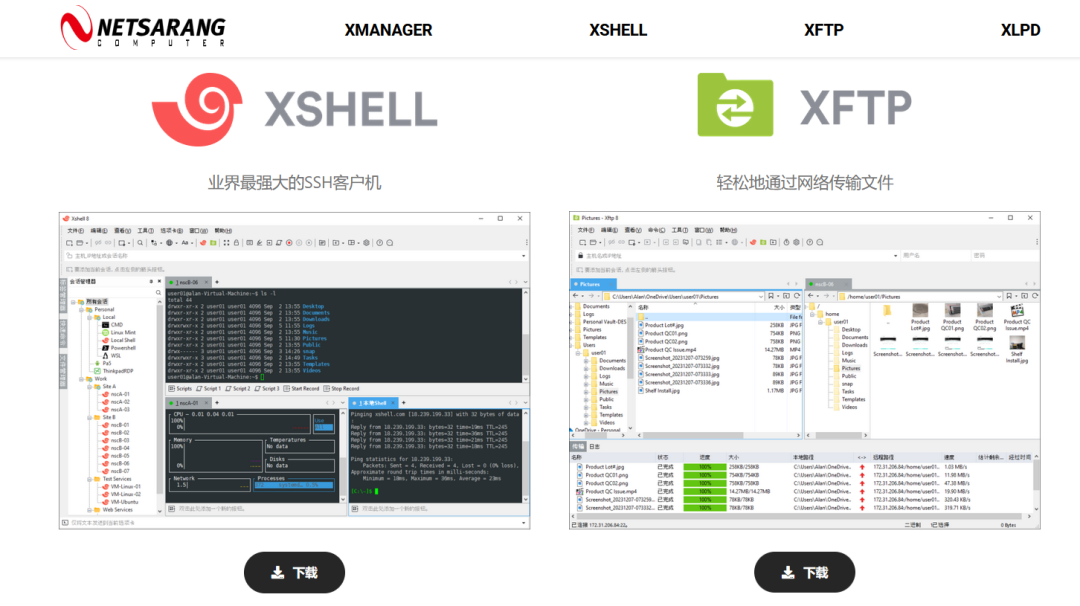Click magnifier search icon in Xshell toolbar
1080x606 pixels.
[x=140, y=243]
